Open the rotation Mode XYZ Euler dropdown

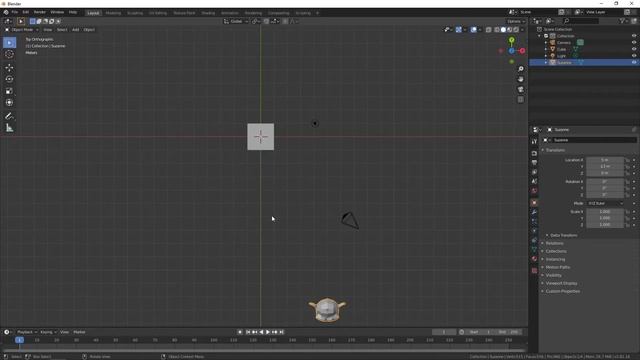[605, 203]
